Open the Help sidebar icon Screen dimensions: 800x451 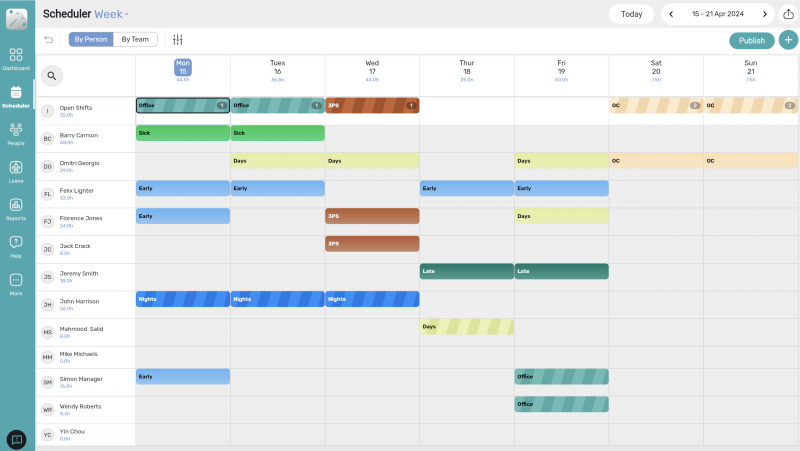(x=16, y=244)
